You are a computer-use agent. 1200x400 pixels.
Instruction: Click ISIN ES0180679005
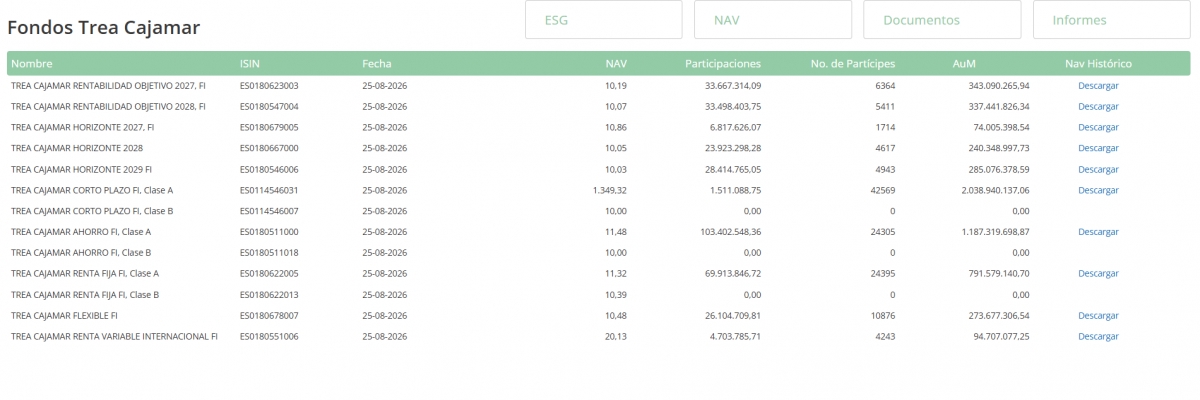pyautogui.click(x=269, y=128)
